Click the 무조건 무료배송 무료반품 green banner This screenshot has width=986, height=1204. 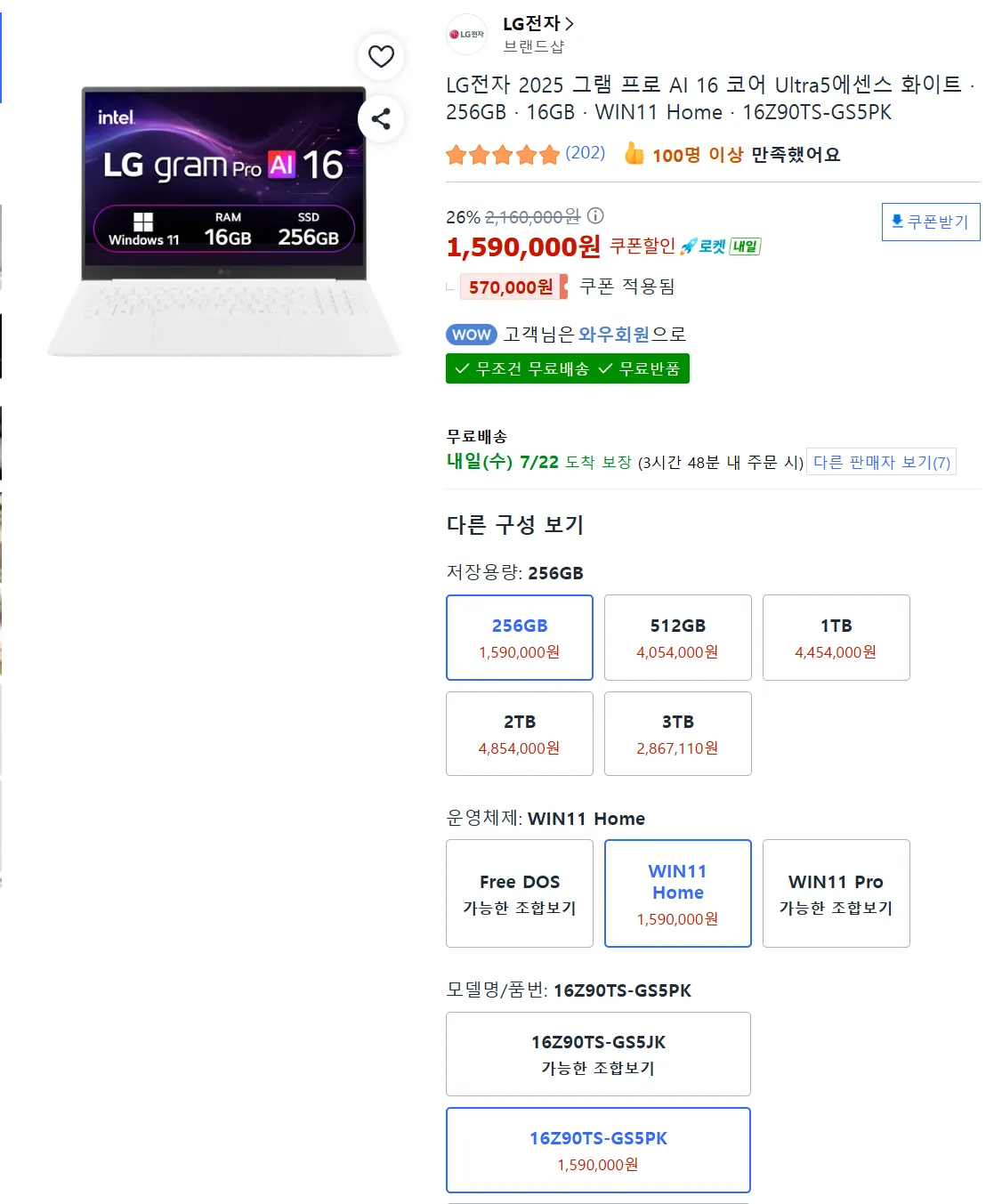pyautogui.click(x=568, y=368)
